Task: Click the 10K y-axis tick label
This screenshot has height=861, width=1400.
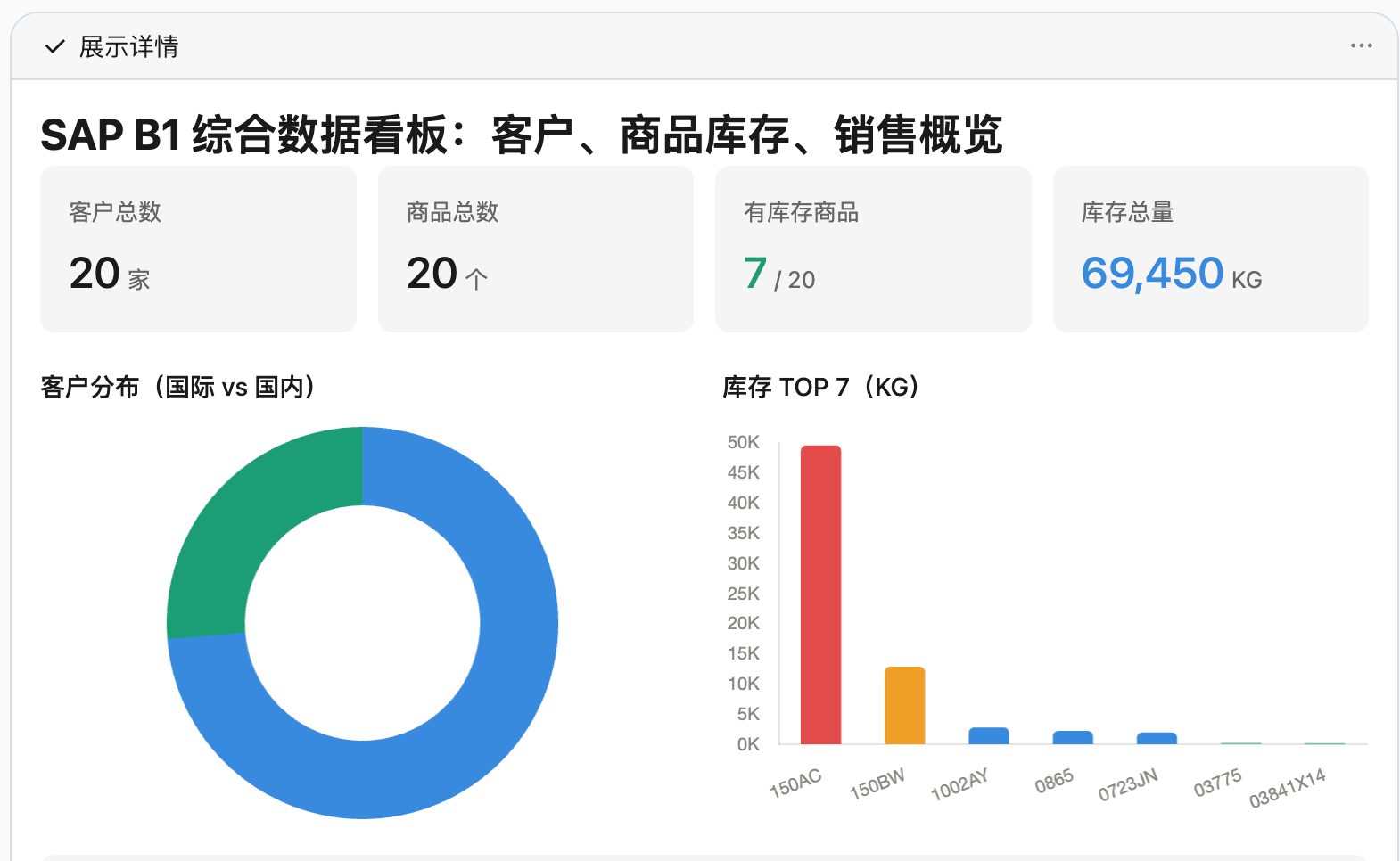Action: (x=744, y=684)
